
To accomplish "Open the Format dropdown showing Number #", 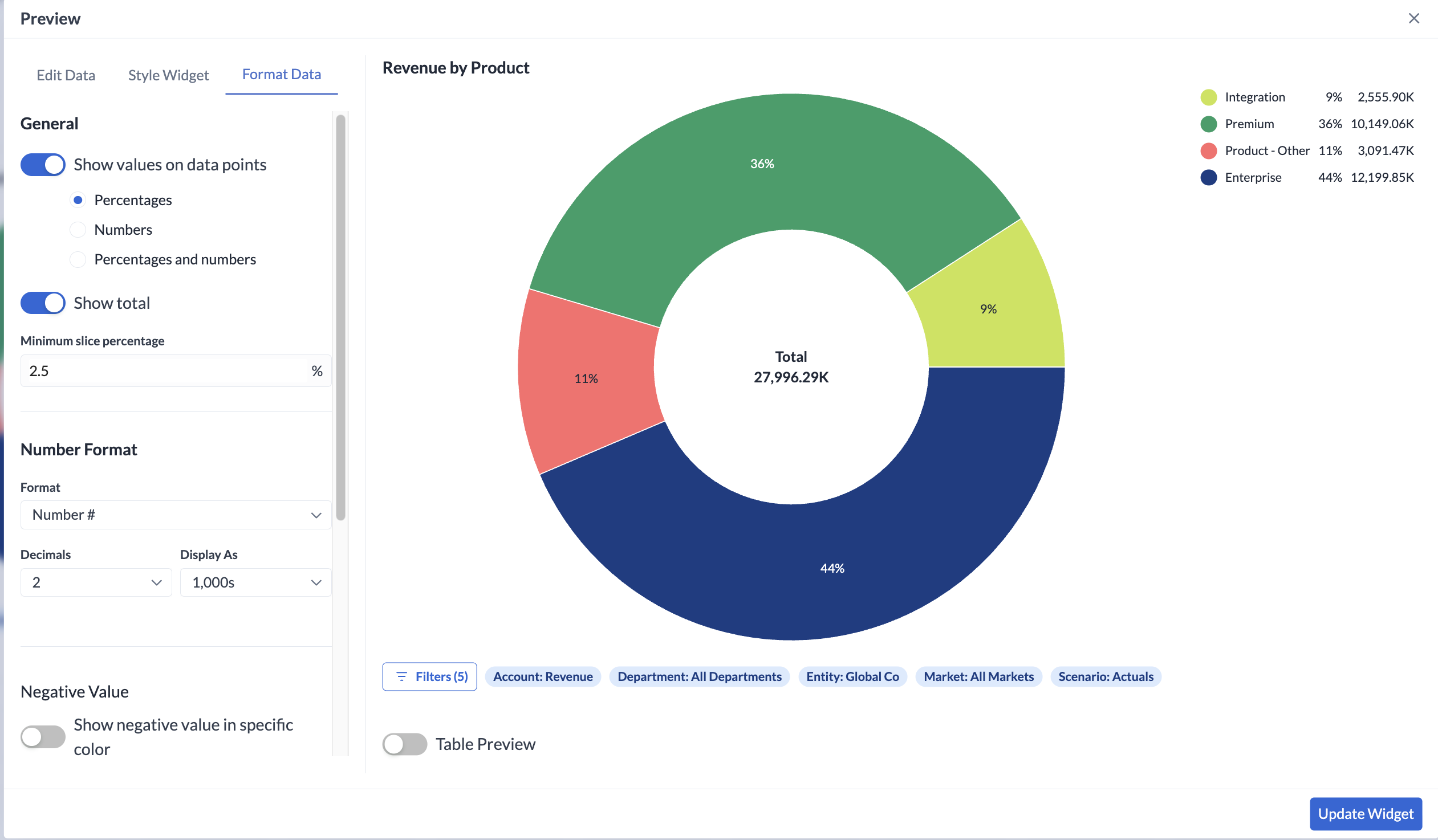I will click(176, 515).
